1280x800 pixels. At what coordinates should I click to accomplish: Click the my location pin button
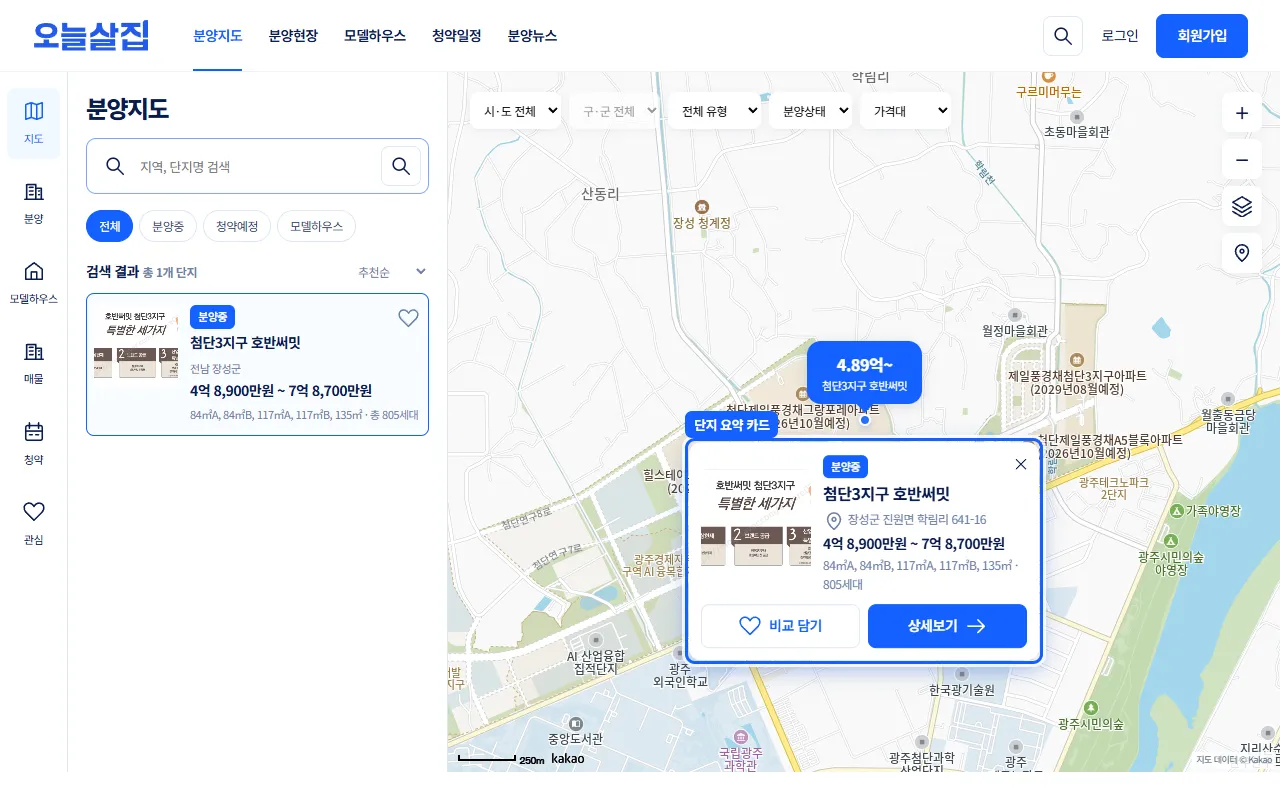tap(1242, 254)
